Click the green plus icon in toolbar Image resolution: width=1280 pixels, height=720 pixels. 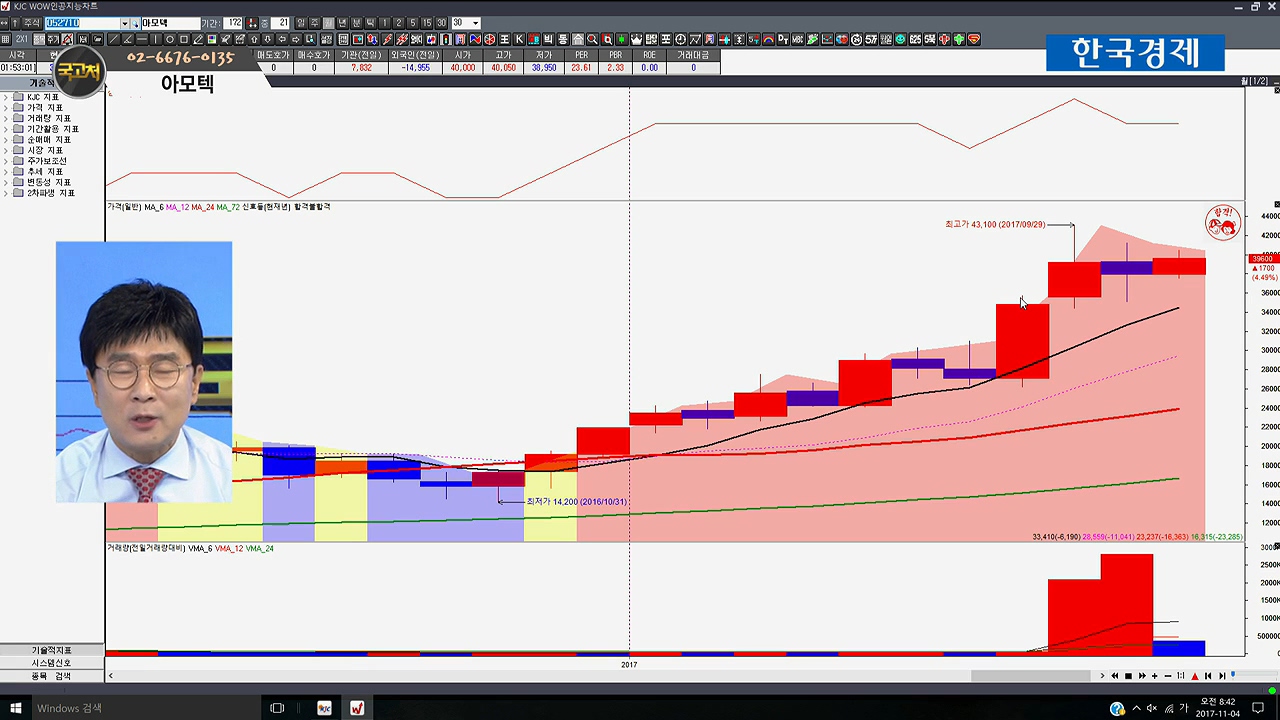(x=959, y=40)
